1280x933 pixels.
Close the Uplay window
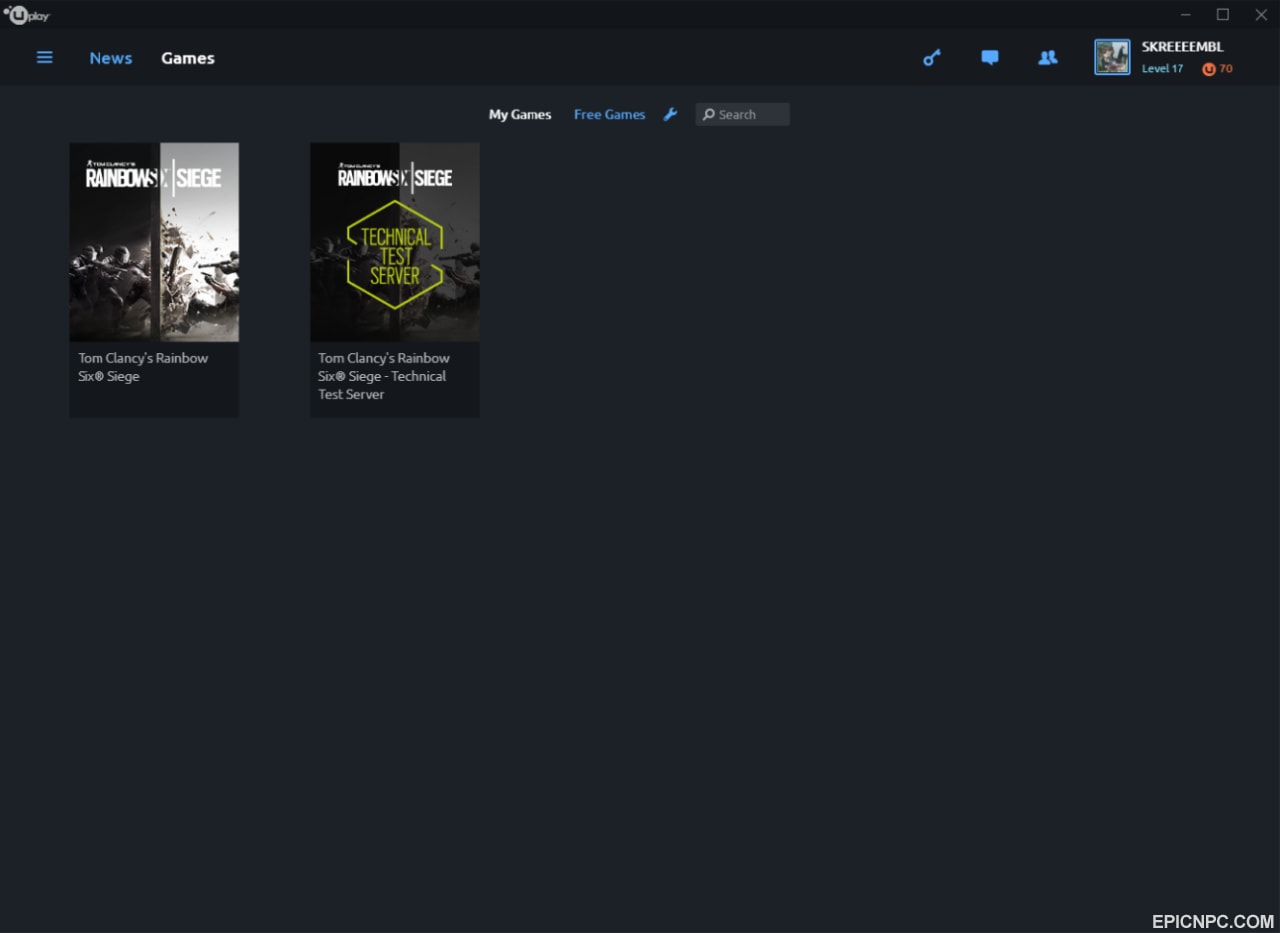(1261, 14)
